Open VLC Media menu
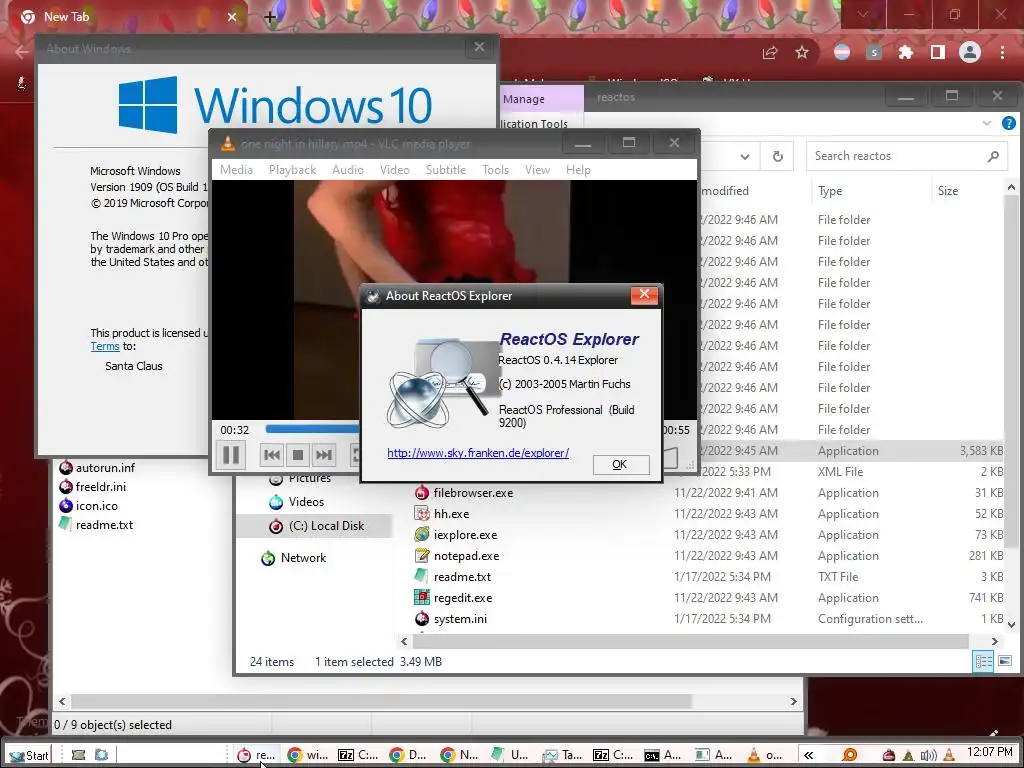Viewport: 1024px width, 768px height. tap(236, 170)
